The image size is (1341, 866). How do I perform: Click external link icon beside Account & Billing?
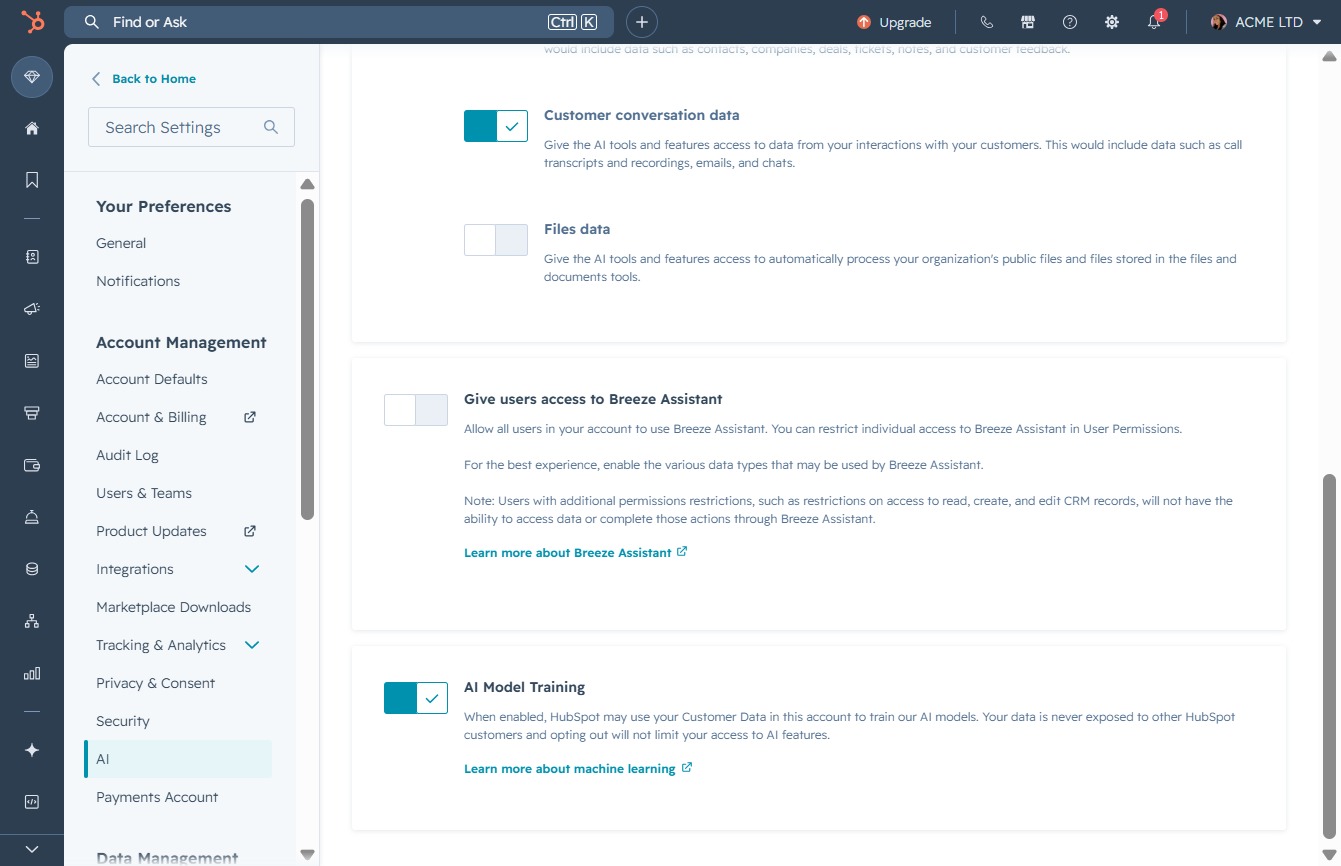pyautogui.click(x=250, y=417)
